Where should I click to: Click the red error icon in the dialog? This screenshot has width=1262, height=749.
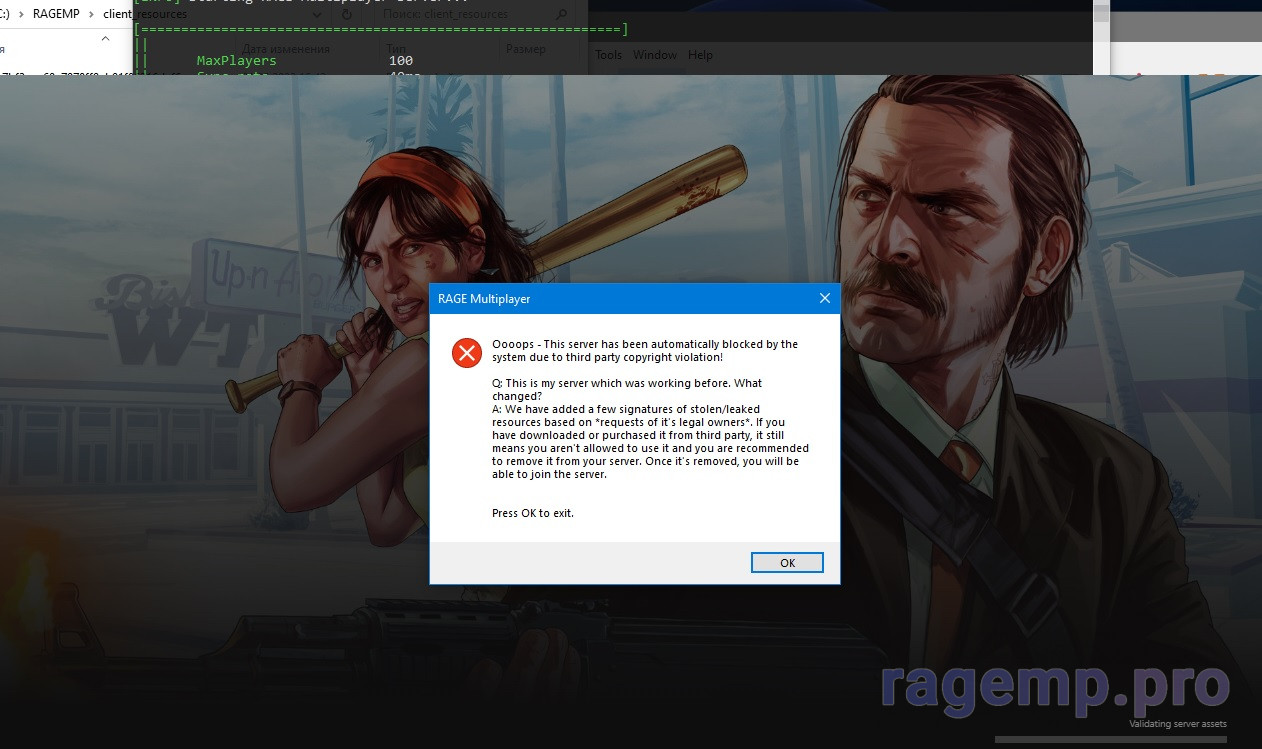(467, 352)
